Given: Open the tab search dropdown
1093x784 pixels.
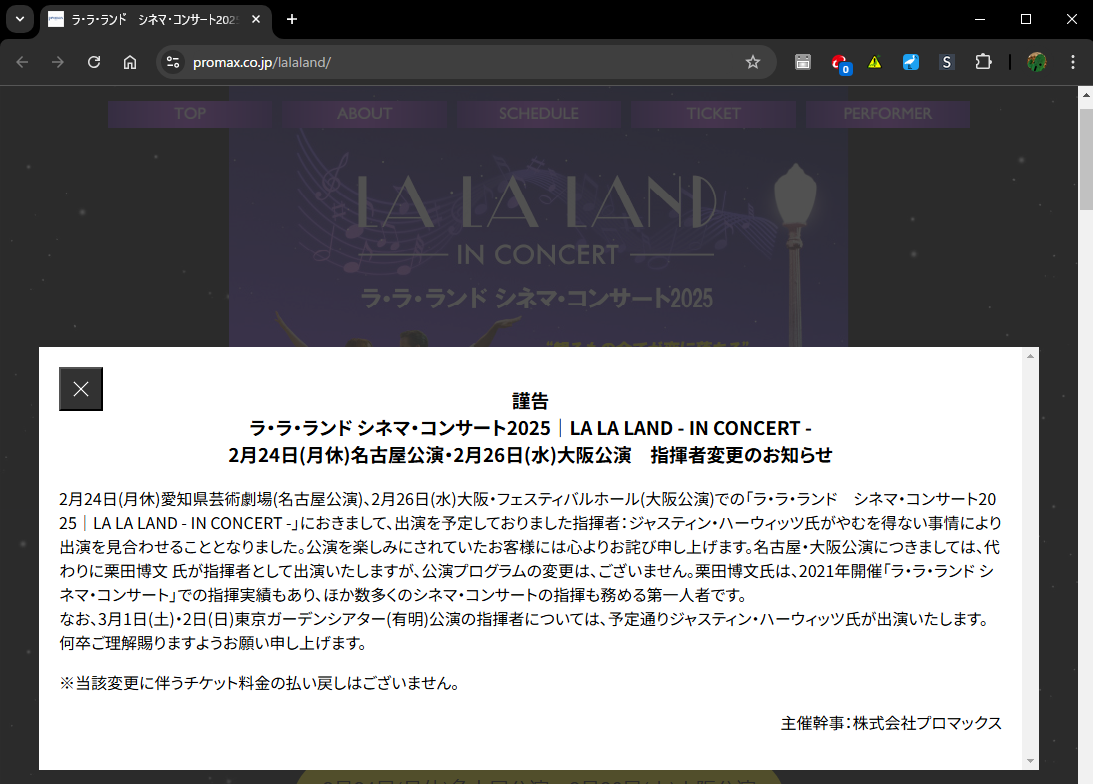Looking at the screenshot, I should tap(20, 19).
